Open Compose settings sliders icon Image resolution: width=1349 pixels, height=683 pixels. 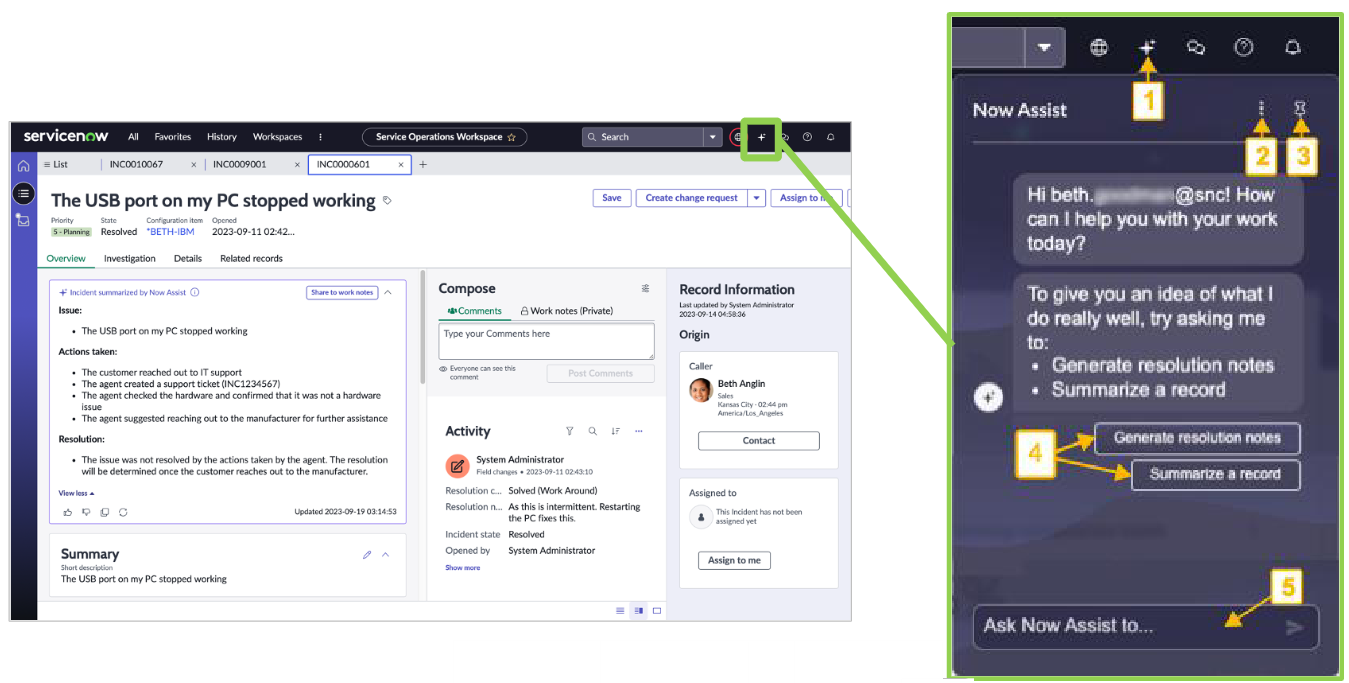(x=645, y=288)
